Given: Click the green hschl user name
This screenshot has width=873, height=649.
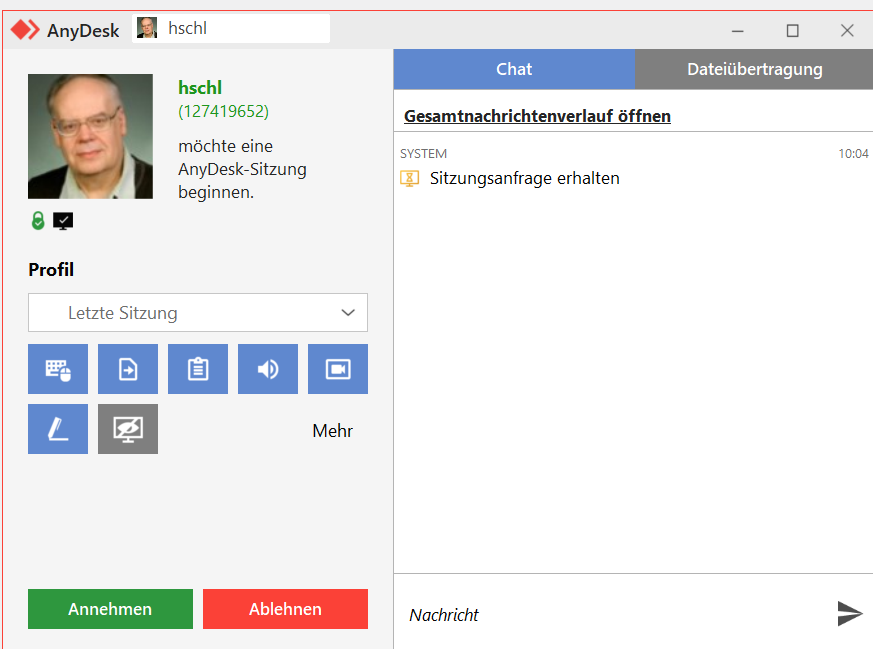Looking at the screenshot, I should pos(200,87).
